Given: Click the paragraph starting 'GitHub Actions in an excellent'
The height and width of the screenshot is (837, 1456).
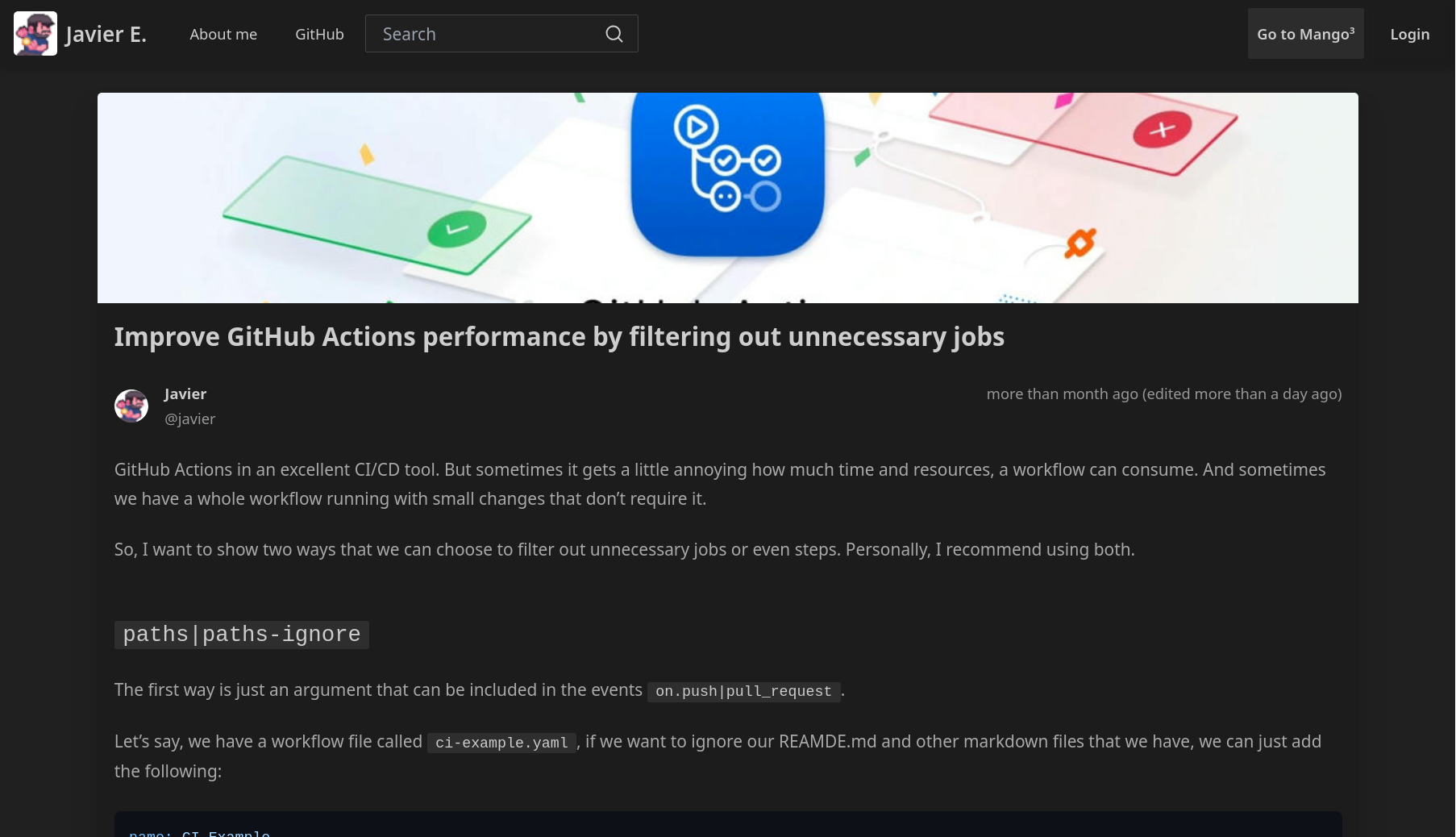Looking at the screenshot, I should [x=720, y=484].
